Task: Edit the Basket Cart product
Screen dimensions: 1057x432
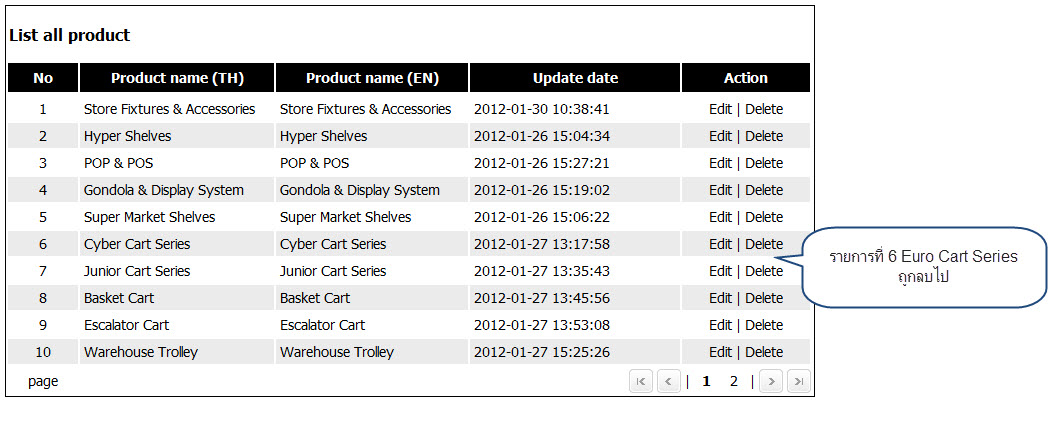Action: pyautogui.click(x=720, y=298)
